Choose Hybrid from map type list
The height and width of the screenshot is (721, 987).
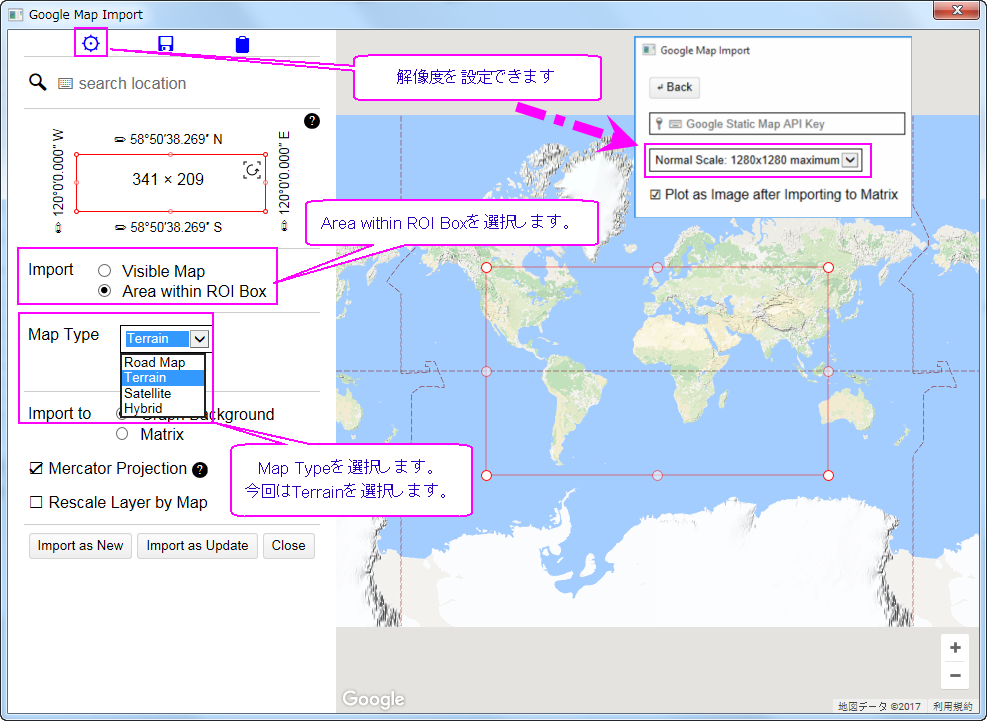point(163,408)
